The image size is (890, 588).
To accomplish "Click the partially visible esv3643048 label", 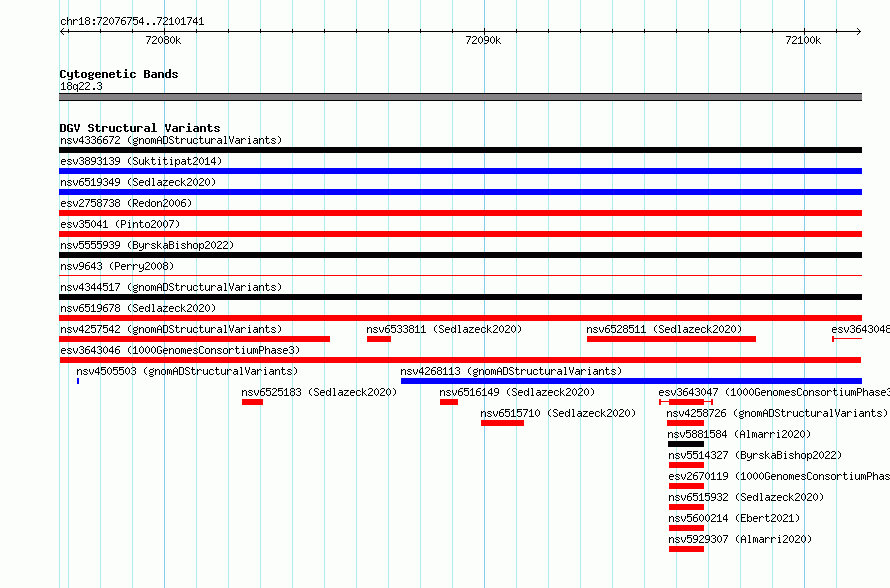I will [x=860, y=329].
